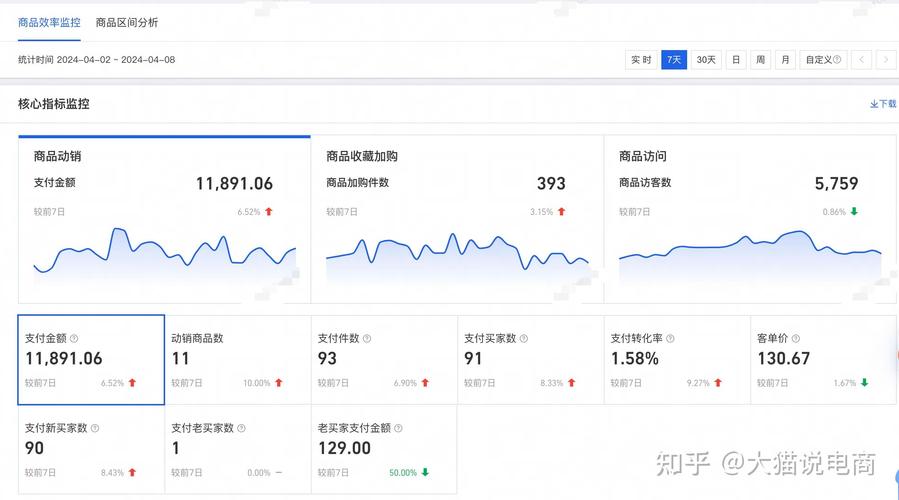Click the 393 商品加购件数 value
Image resolution: width=899 pixels, height=500 pixels.
coord(551,183)
